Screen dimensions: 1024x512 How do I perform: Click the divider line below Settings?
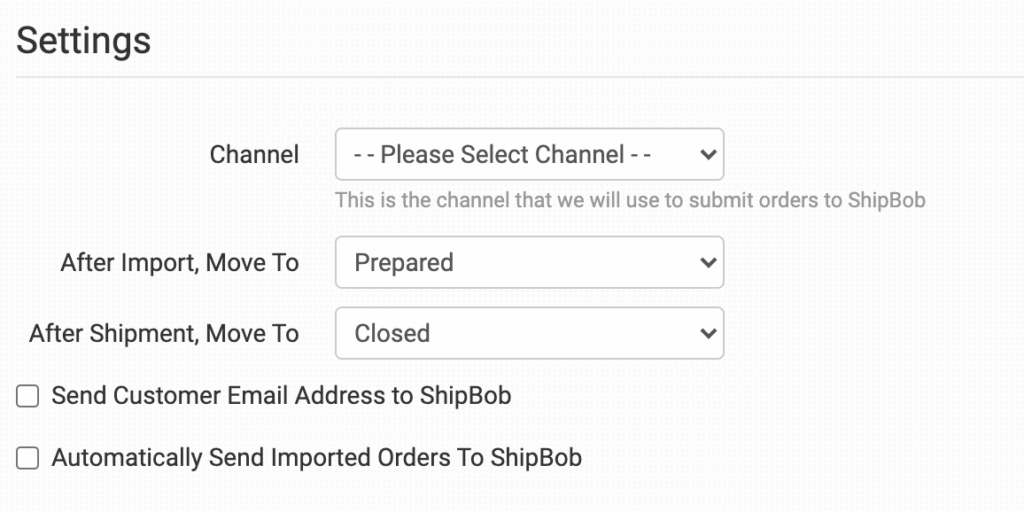pos(512,77)
